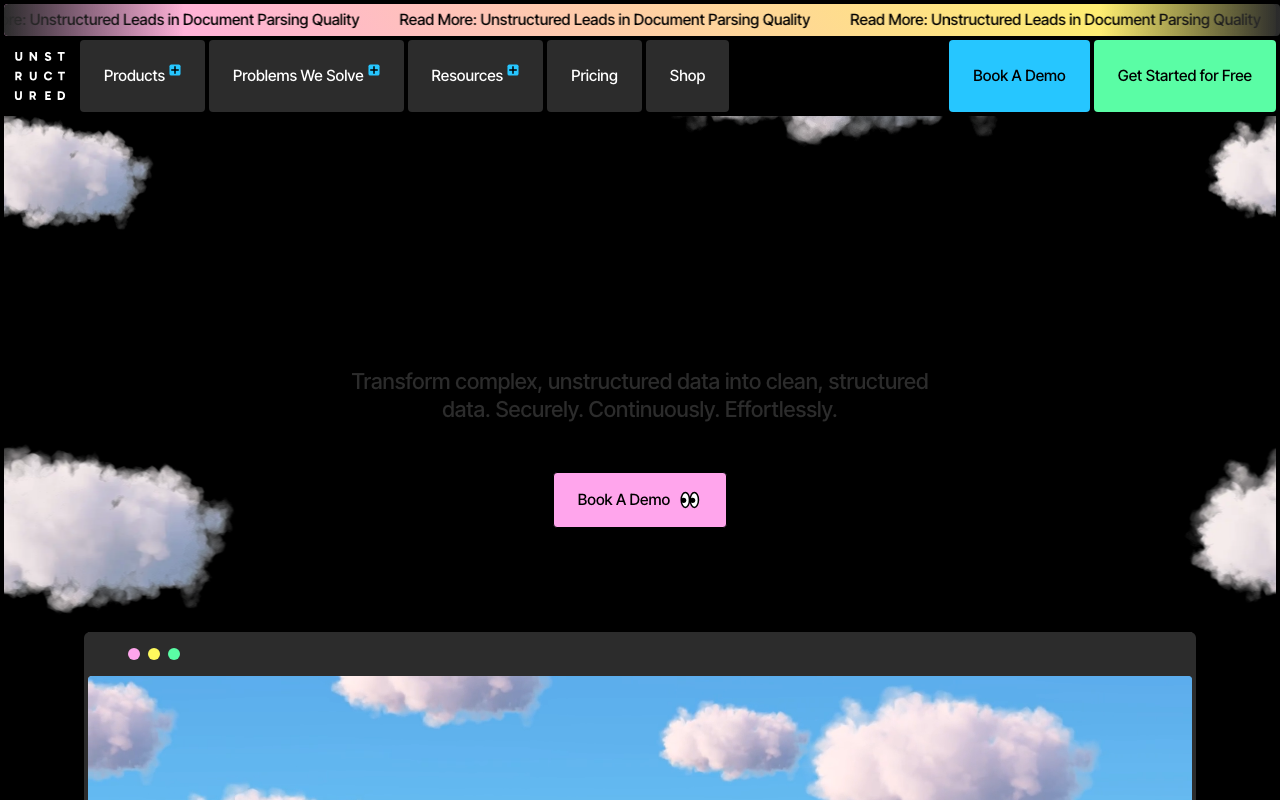This screenshot has height=800, width=1280.
Task: Click the pink Book A Demo hero button
Action: pos(640,500)
